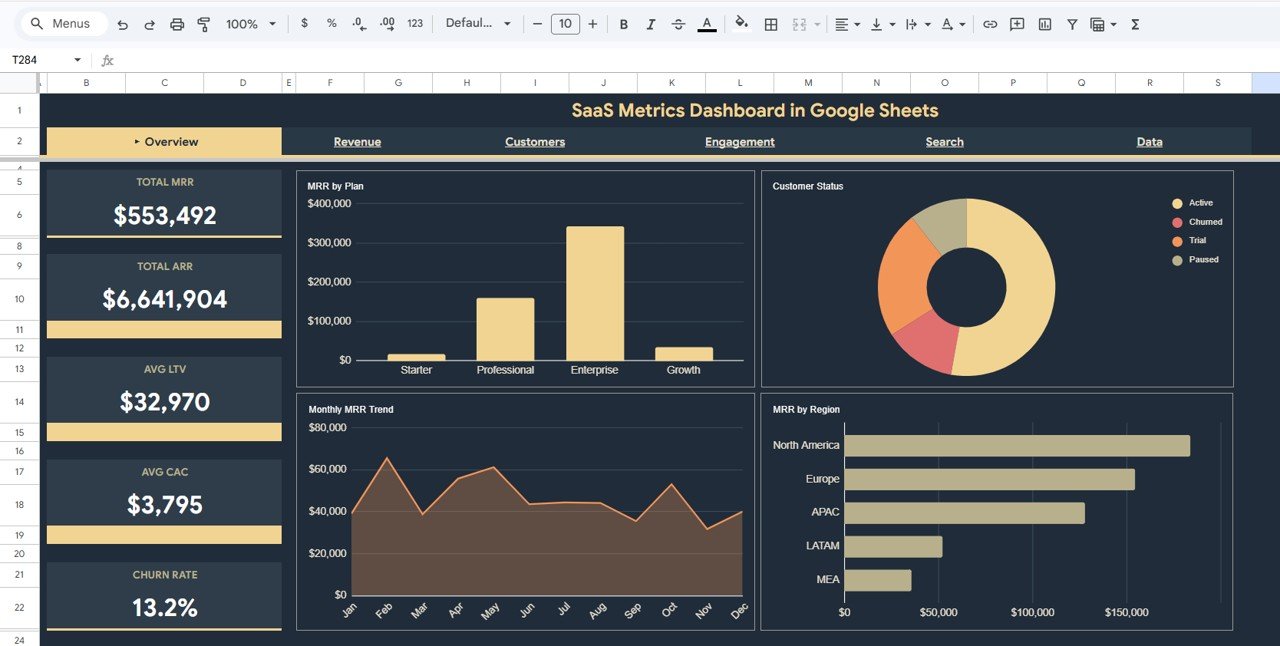Screen dimensions: 1280x646
Task: Open the Customers dashboard tab
Action: (x=534, y=141)
